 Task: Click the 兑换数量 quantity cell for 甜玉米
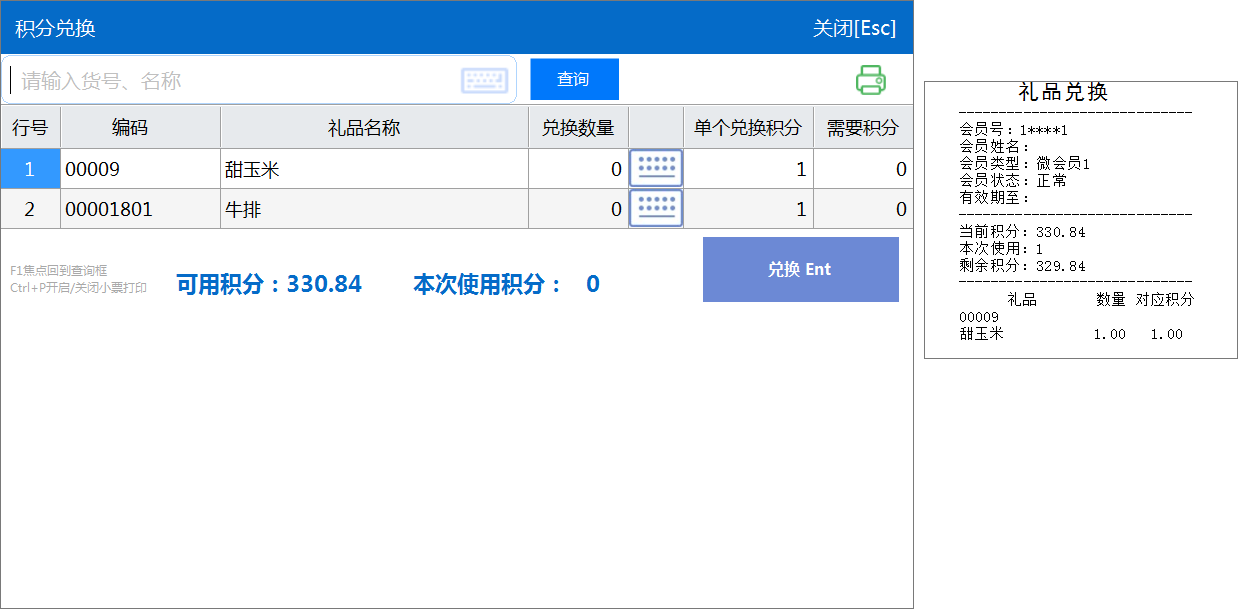tap(578, 170)
